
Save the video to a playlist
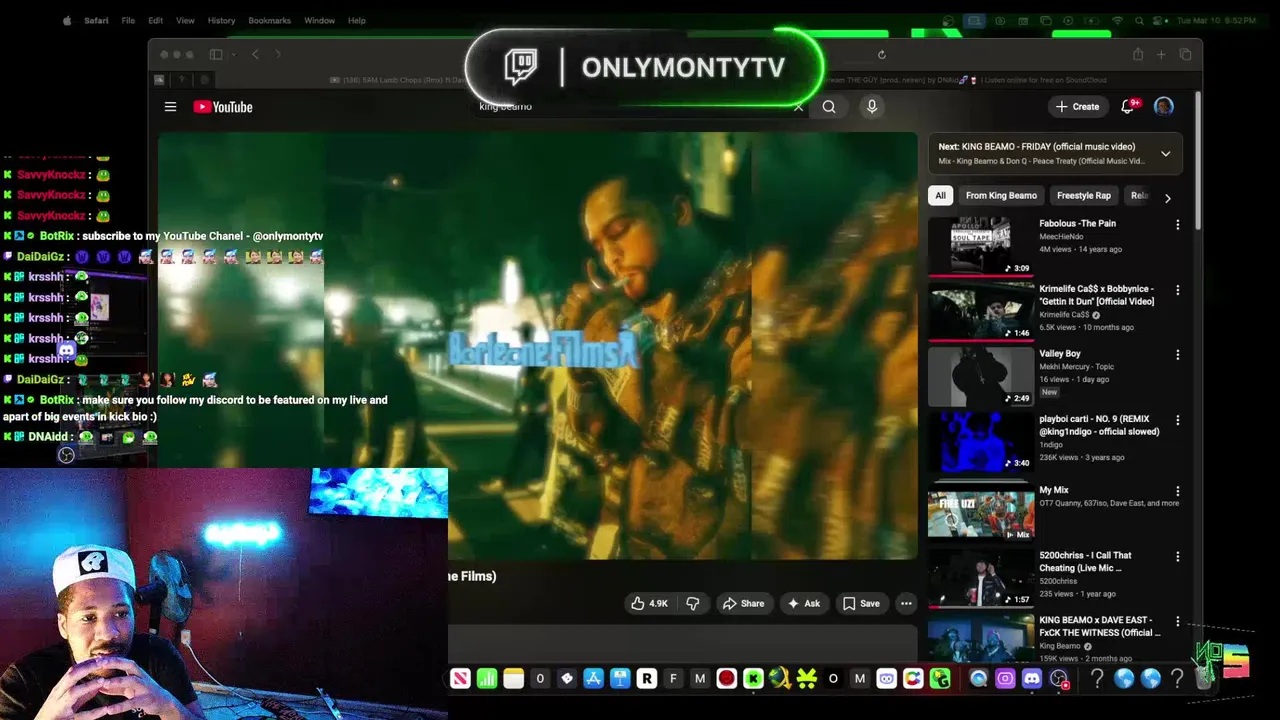tap(861, 603)
